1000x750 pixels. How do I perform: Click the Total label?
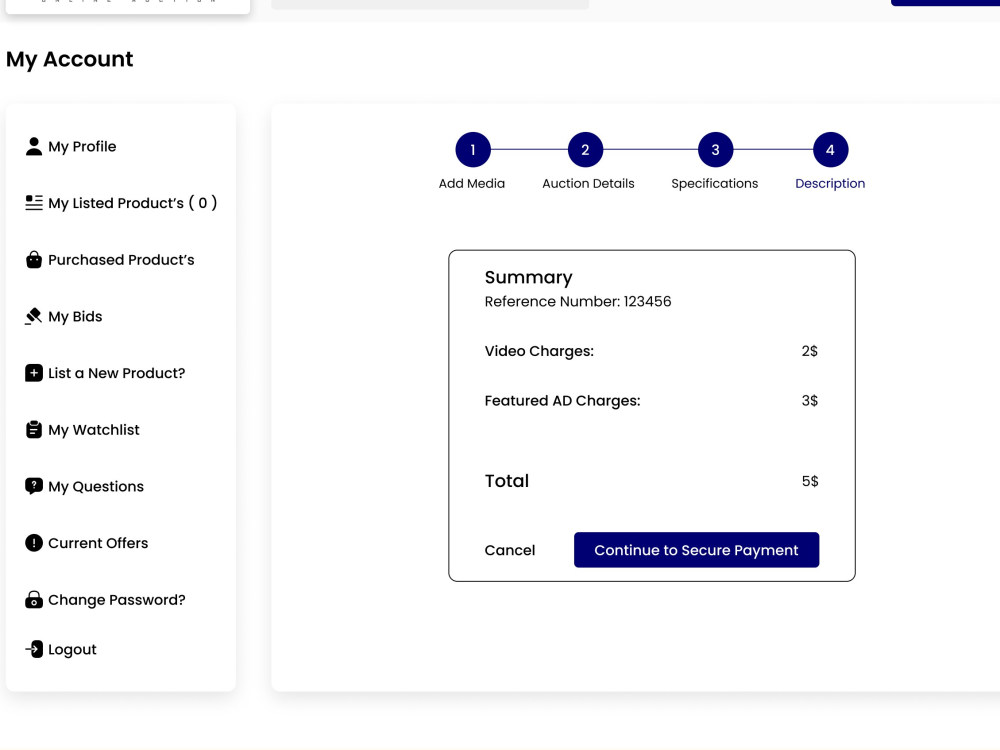click(x=507, y=481)
